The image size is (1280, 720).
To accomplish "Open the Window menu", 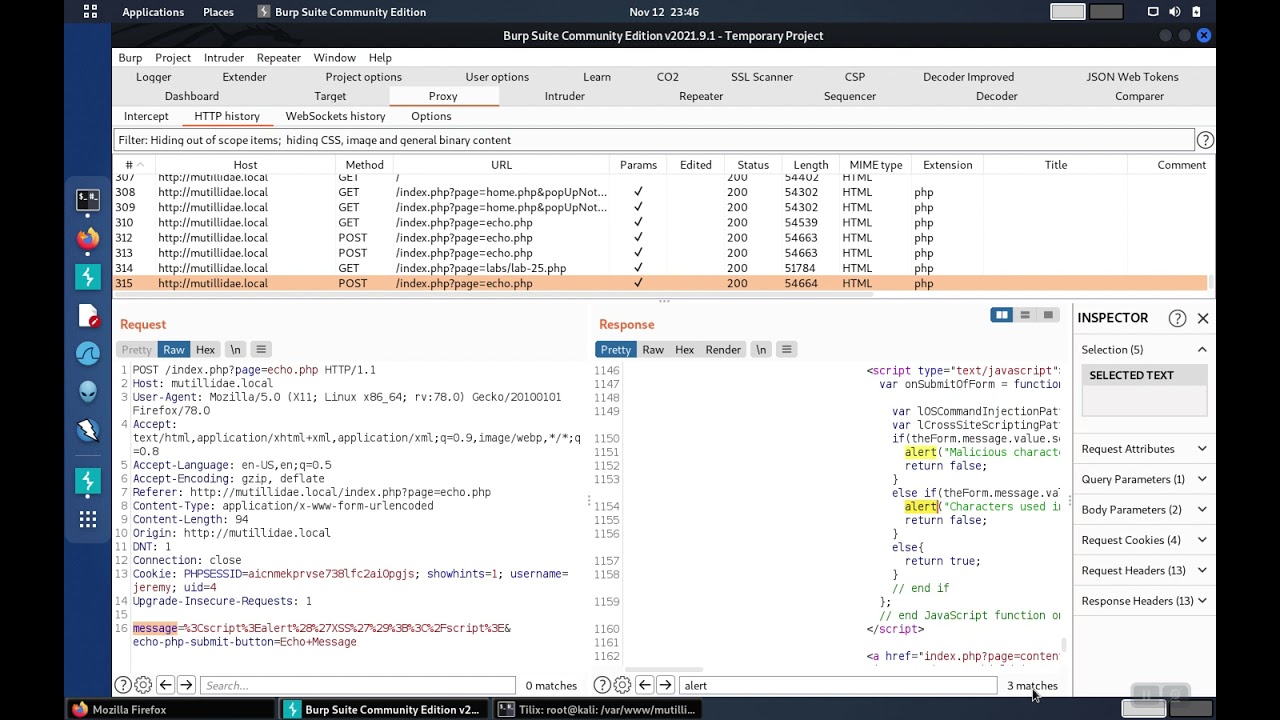I will 334,58.
